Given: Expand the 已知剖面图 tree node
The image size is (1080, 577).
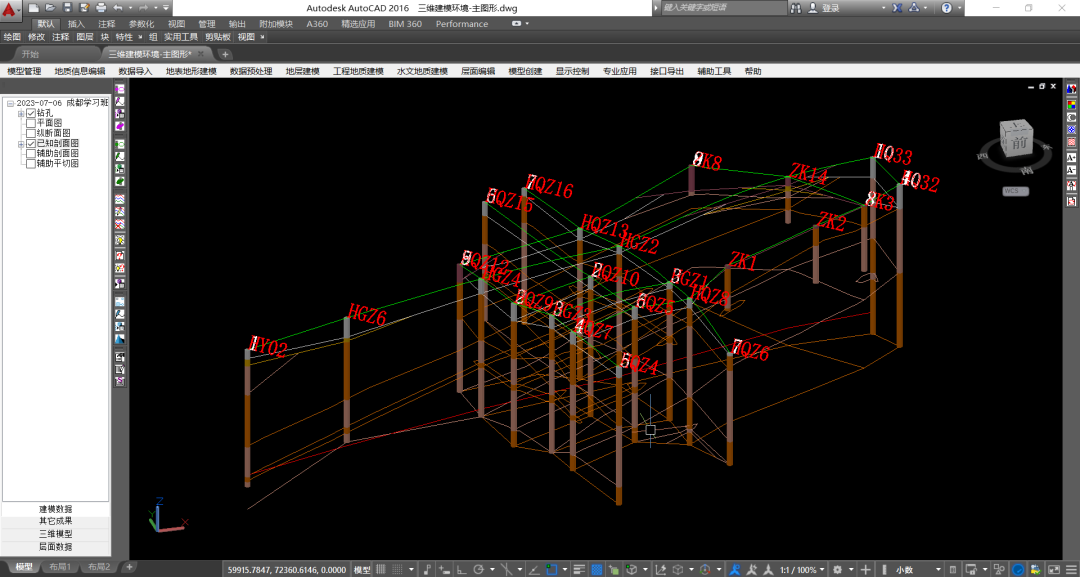Looking at the screenshot, I should [20, 144].
